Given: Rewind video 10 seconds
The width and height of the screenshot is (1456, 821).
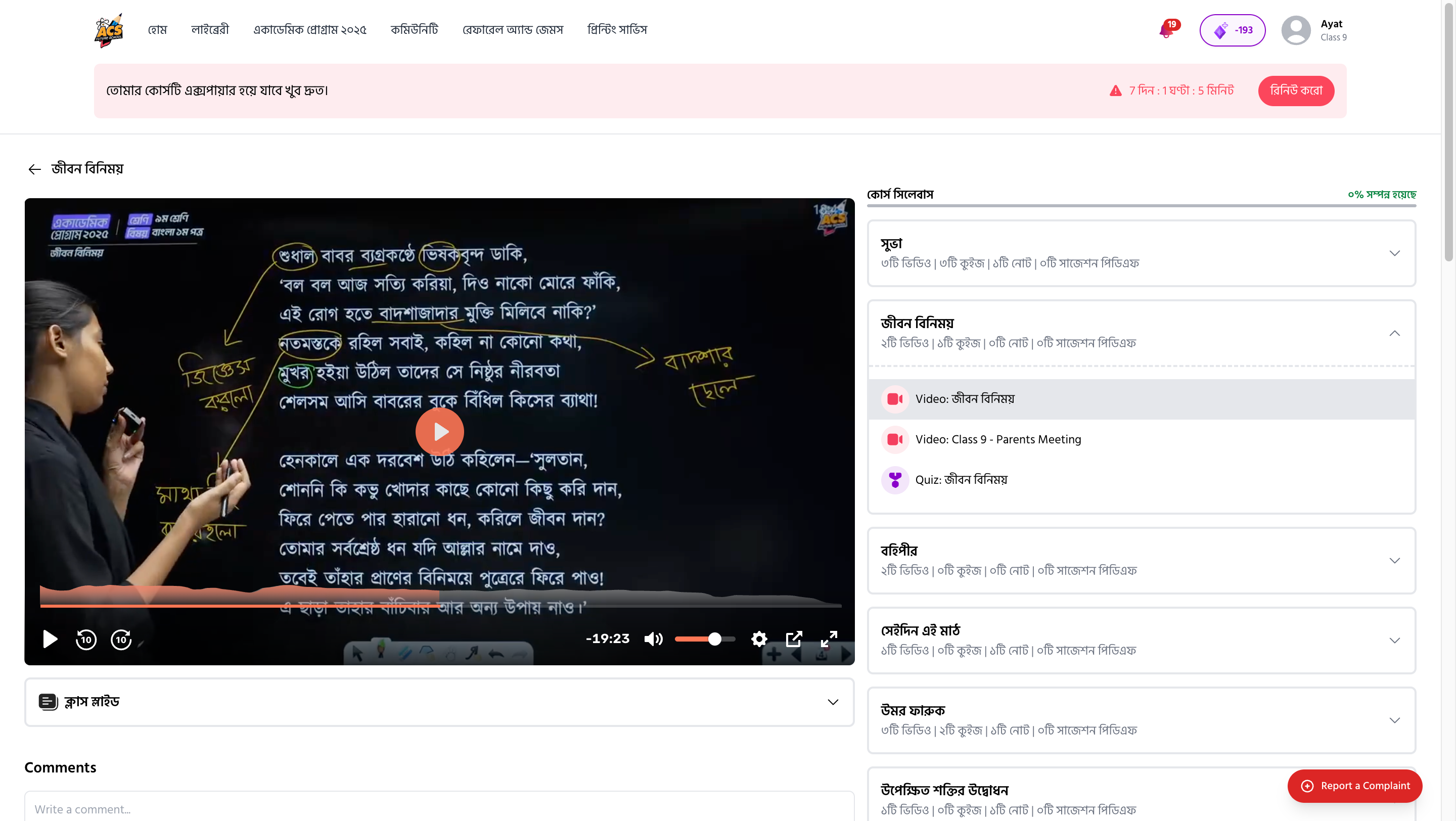Looking at the screenshot, I should click(x=86, y=639).
